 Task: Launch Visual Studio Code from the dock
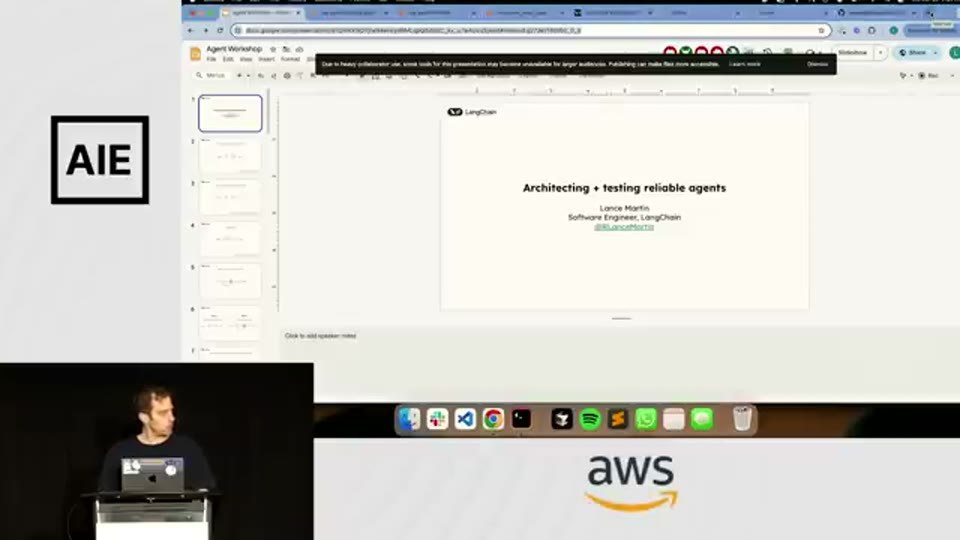pos(465,419)
